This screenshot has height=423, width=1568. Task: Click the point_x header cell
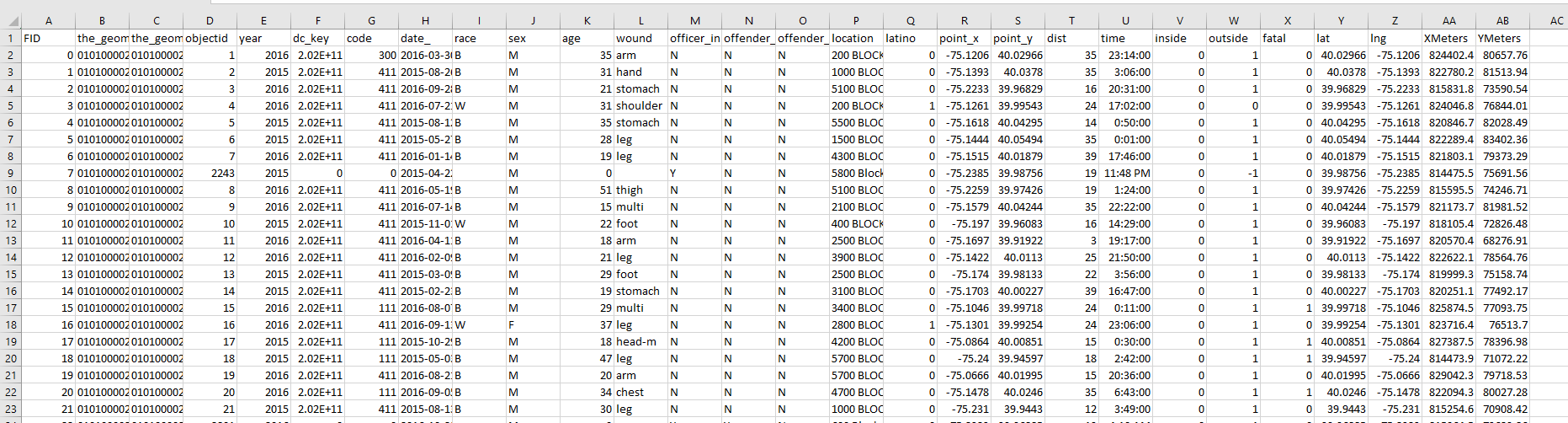(964, 38)
